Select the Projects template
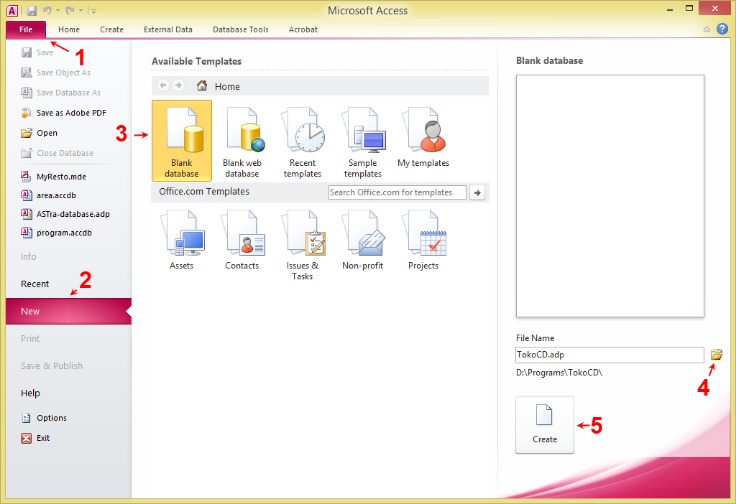 [x=423, y=239]
